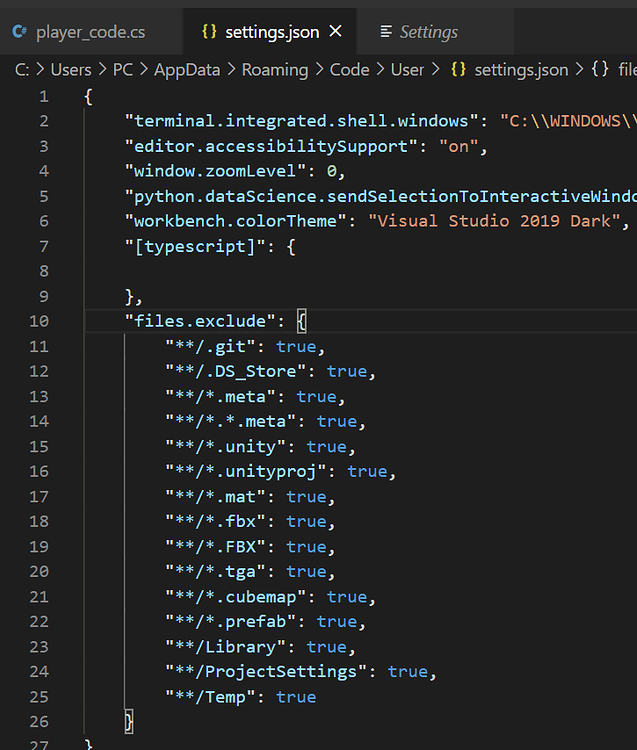Click the "**/.git" pattern
Viewport: 637px width, 750px height.
[x=210, y=347]
